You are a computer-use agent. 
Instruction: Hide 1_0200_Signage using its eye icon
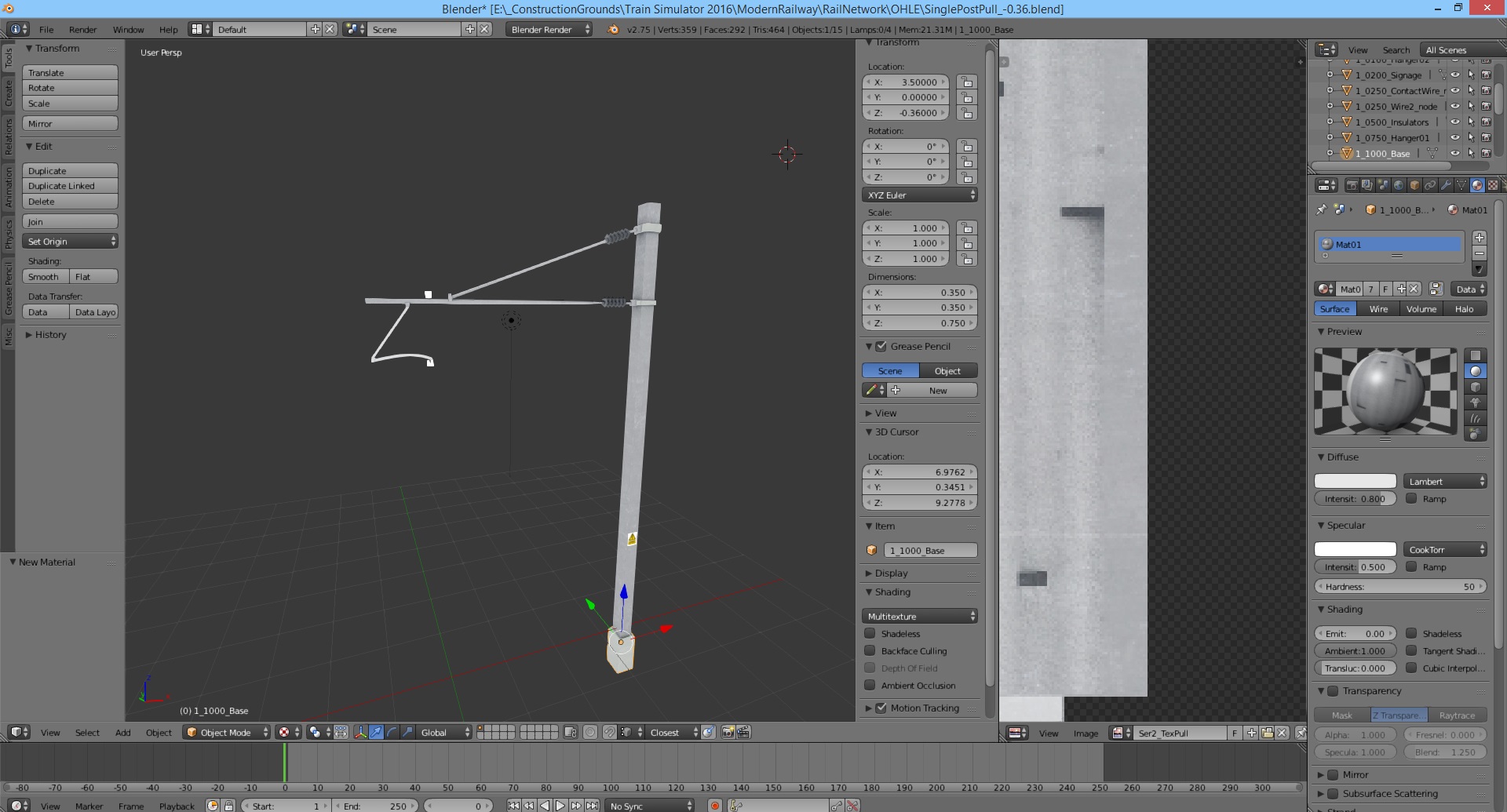pos(1454,75)
